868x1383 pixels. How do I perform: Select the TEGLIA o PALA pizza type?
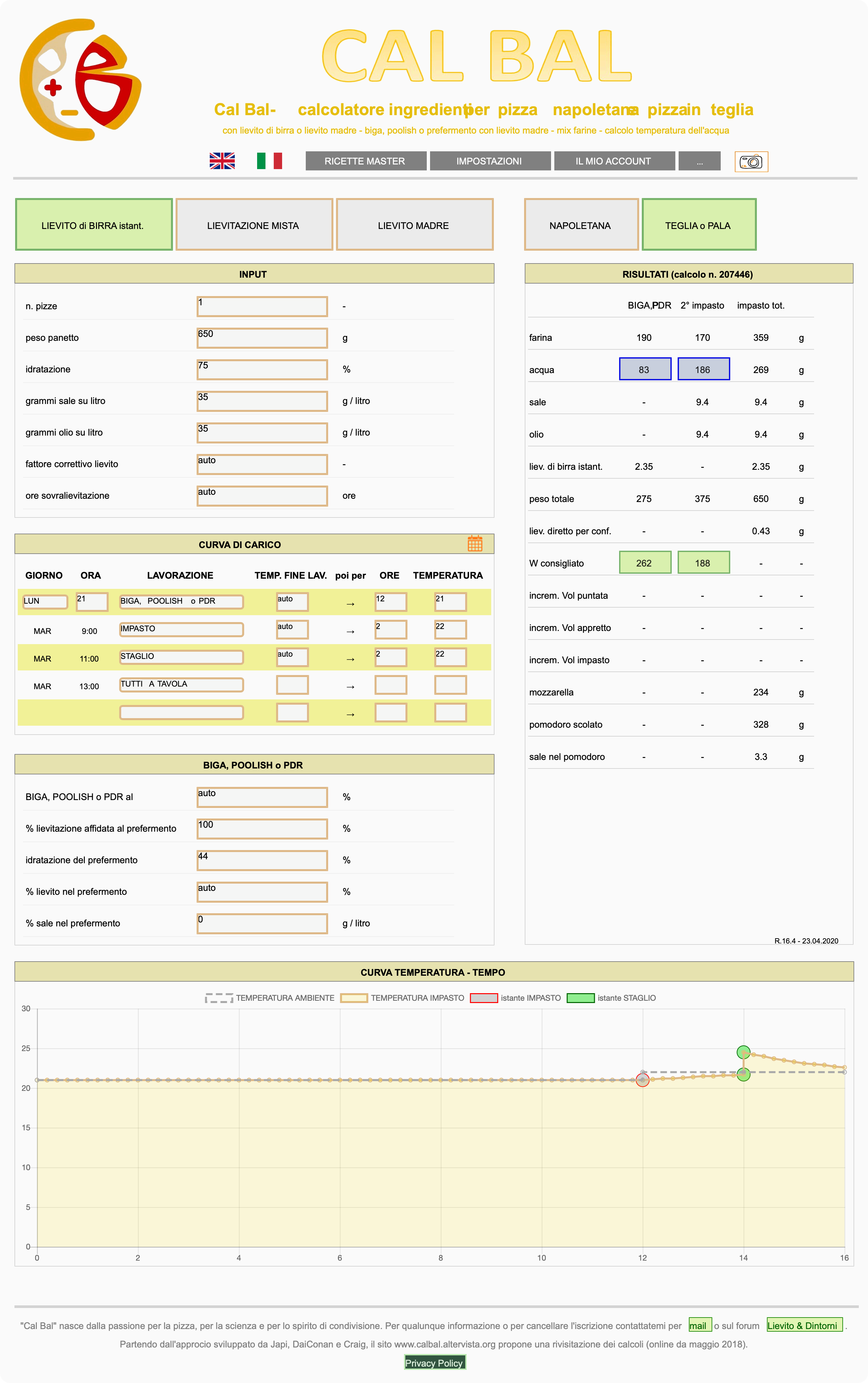[x=699, y=225]
